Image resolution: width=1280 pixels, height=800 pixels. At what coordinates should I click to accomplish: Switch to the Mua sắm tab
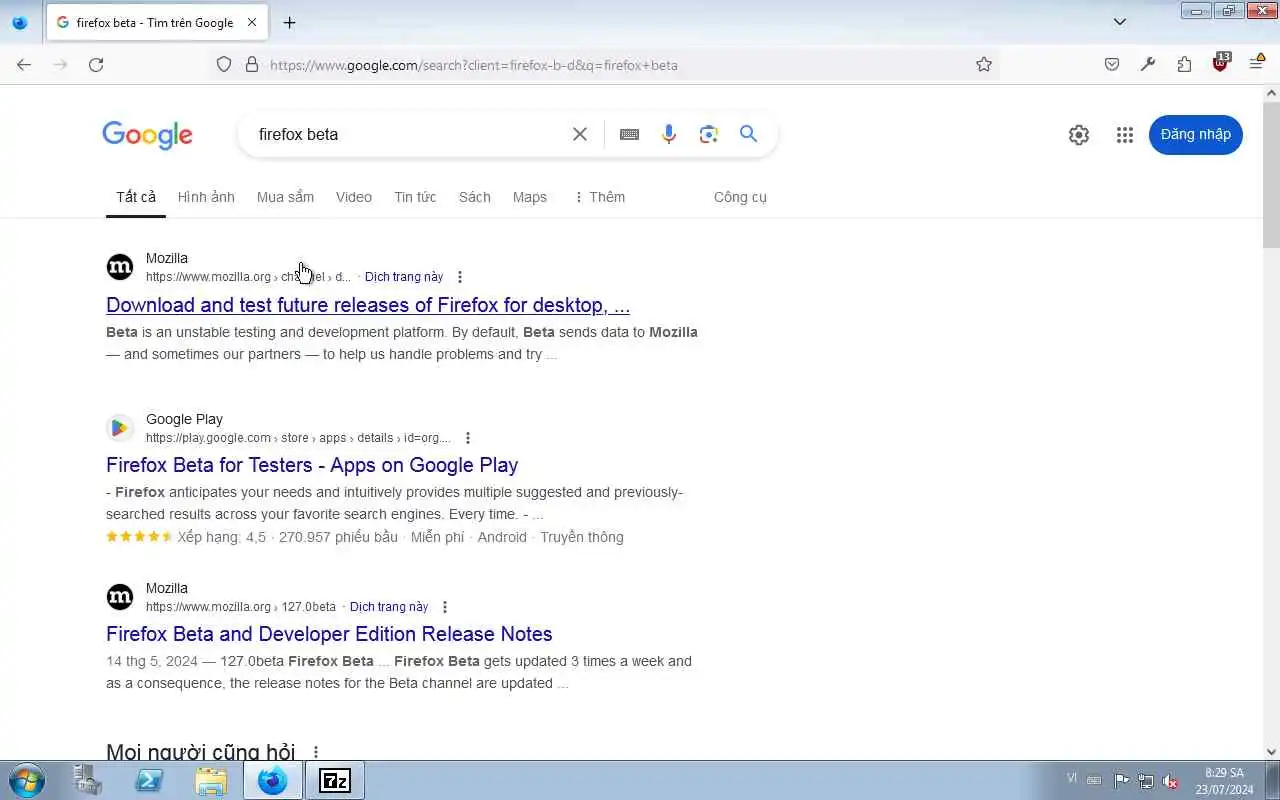[285, 197]
